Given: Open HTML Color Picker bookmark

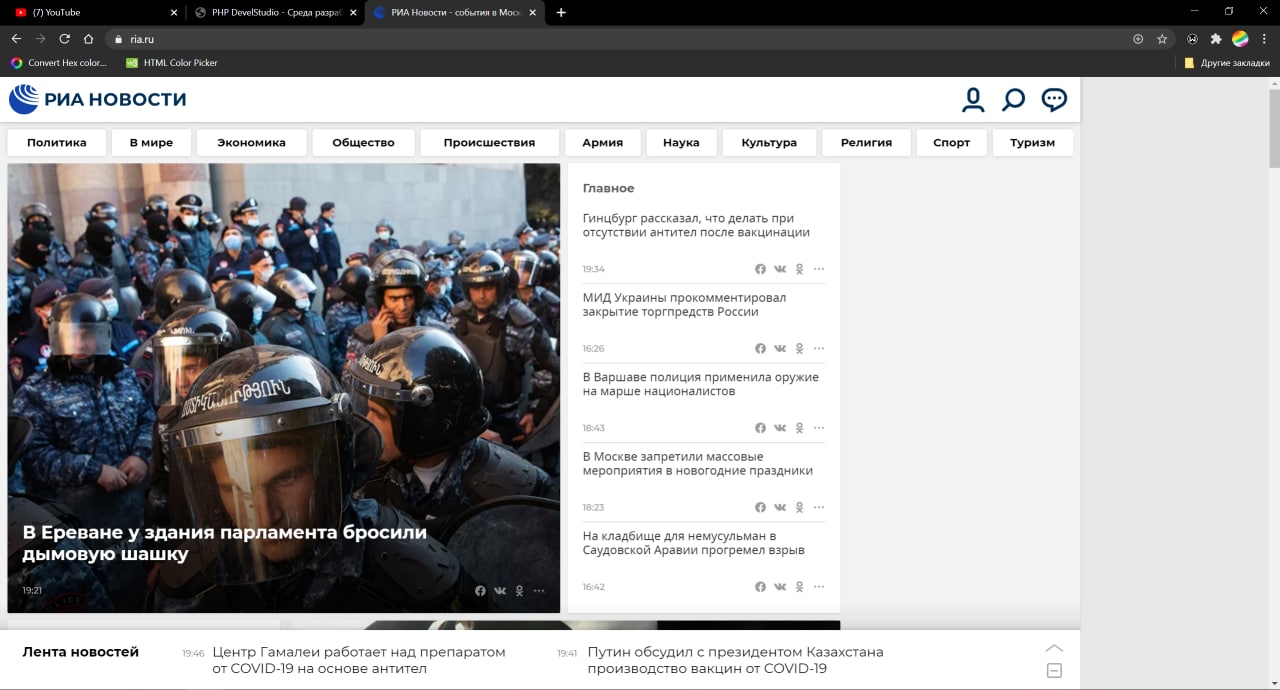Looking at the screenshot, I should (x=171, y=62).
